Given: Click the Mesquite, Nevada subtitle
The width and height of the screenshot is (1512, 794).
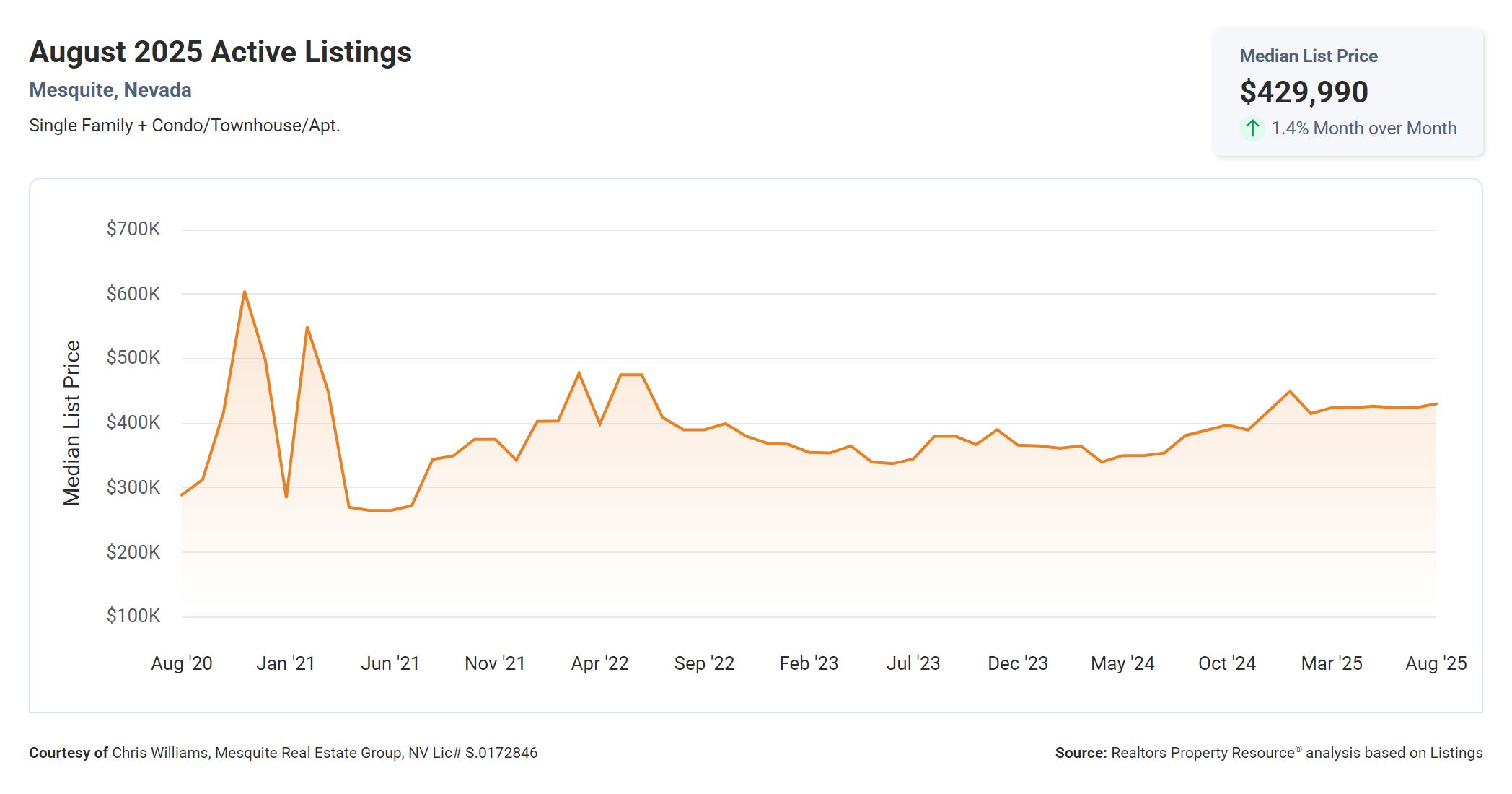Looking at the screenshot, I should coord(110,90).
